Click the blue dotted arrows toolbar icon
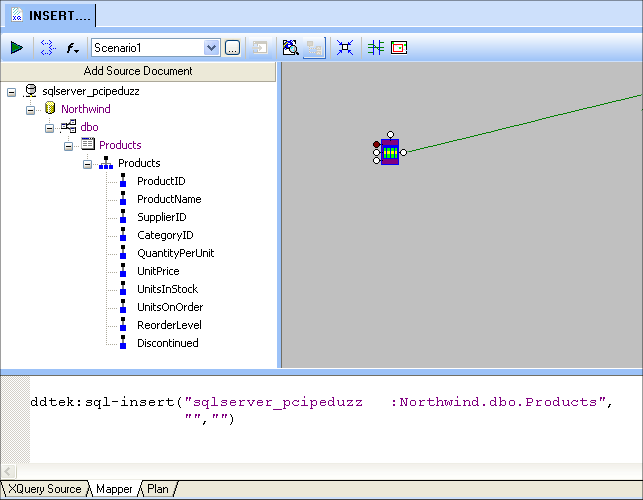Image resolution: width=643 pixels, height=500 pixels. click(48, 48)
